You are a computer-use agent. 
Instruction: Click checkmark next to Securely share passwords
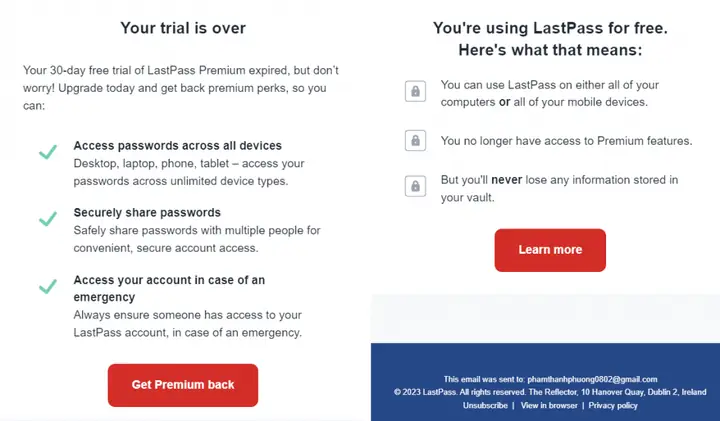[x=48, y=219]
